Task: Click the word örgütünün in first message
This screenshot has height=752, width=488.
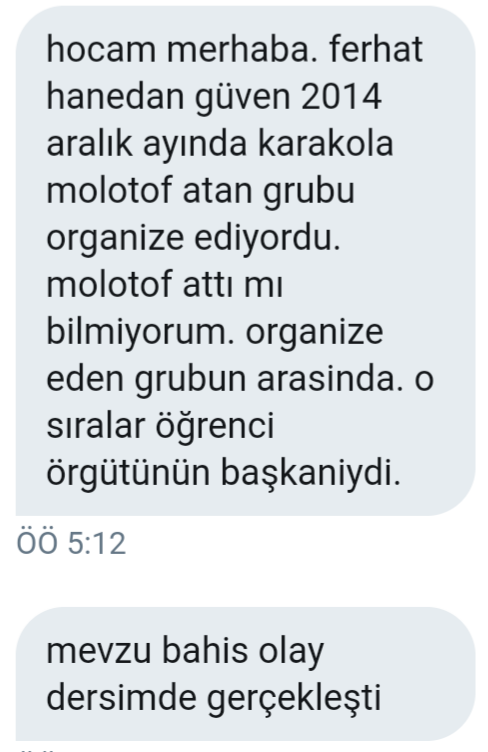Action: (128, 475)
